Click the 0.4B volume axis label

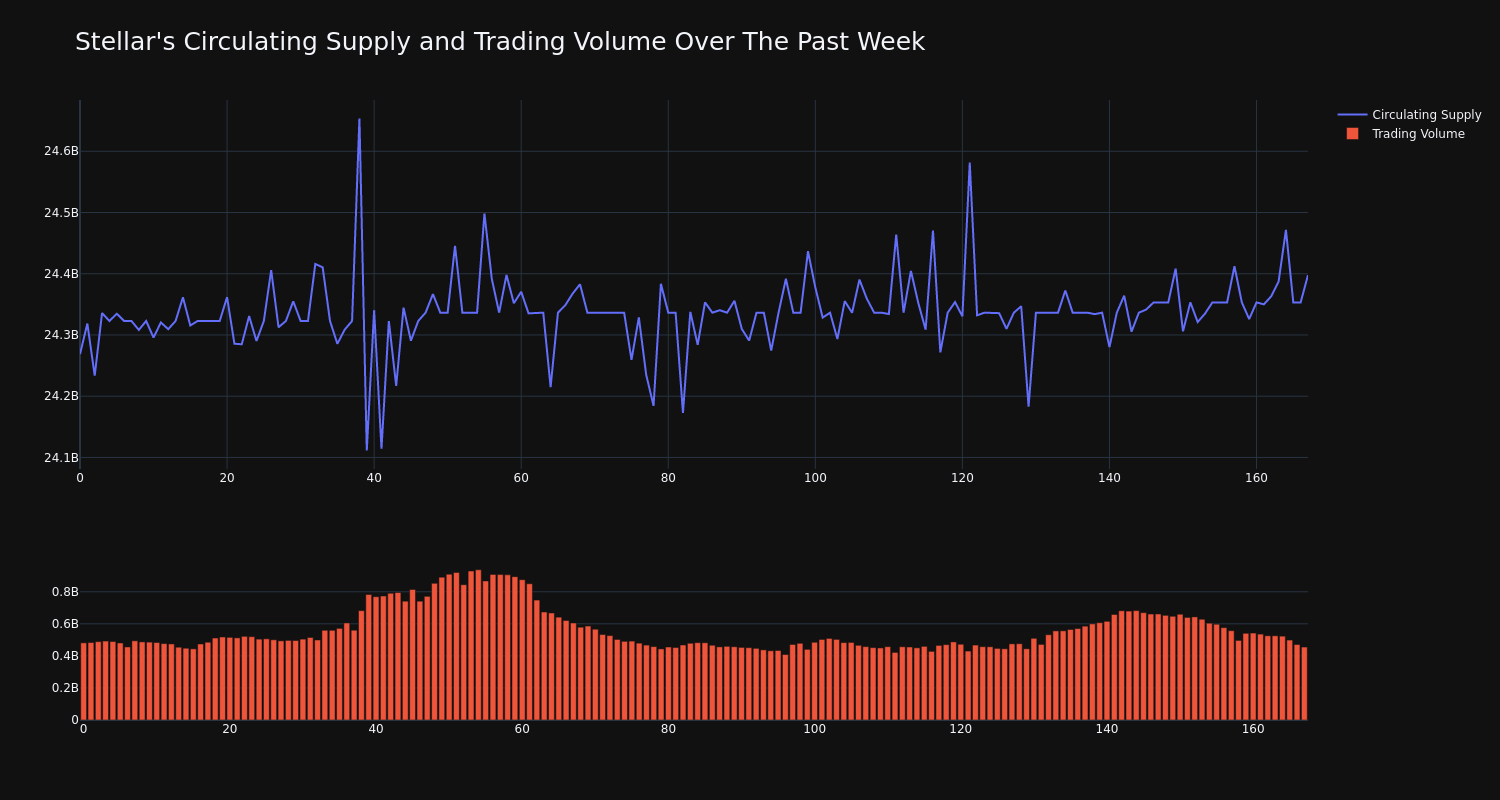pyautogui.click(x=65, y=656)
